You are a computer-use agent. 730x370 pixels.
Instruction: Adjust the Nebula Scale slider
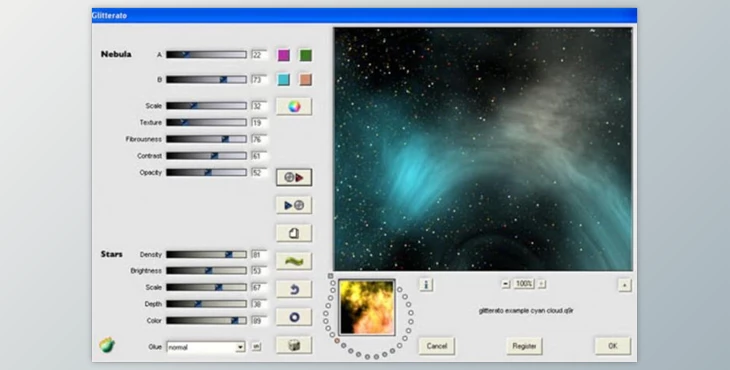tap(206, 106)
